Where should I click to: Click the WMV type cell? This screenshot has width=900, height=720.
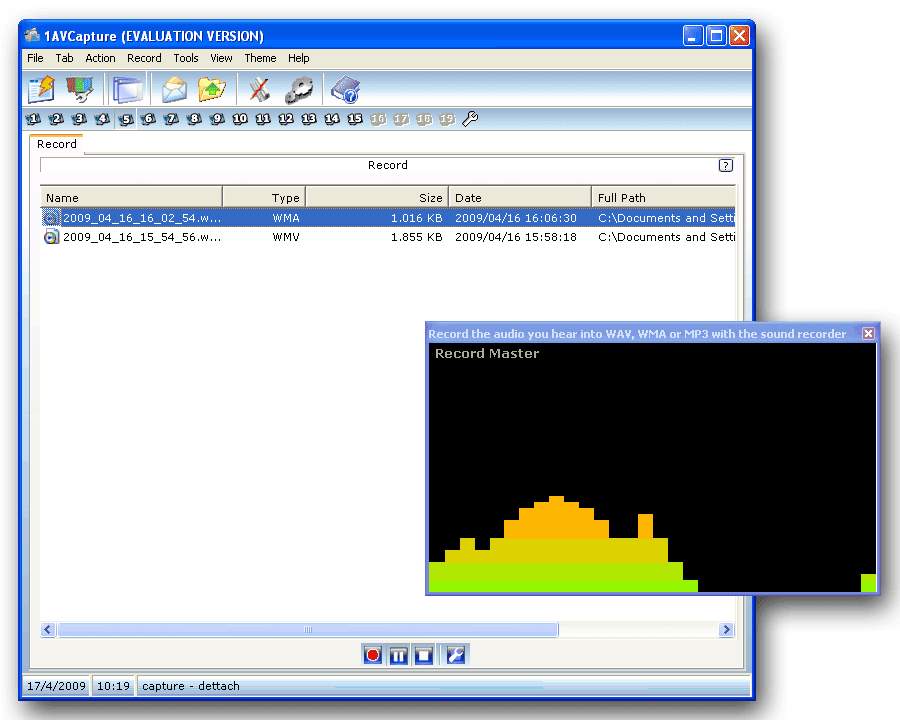point(286,237)
